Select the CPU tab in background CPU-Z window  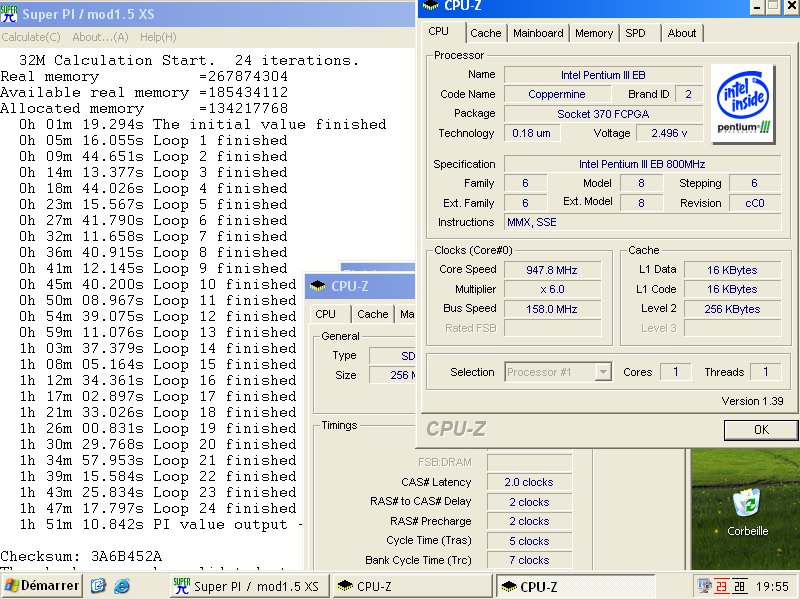coord(326,314)
